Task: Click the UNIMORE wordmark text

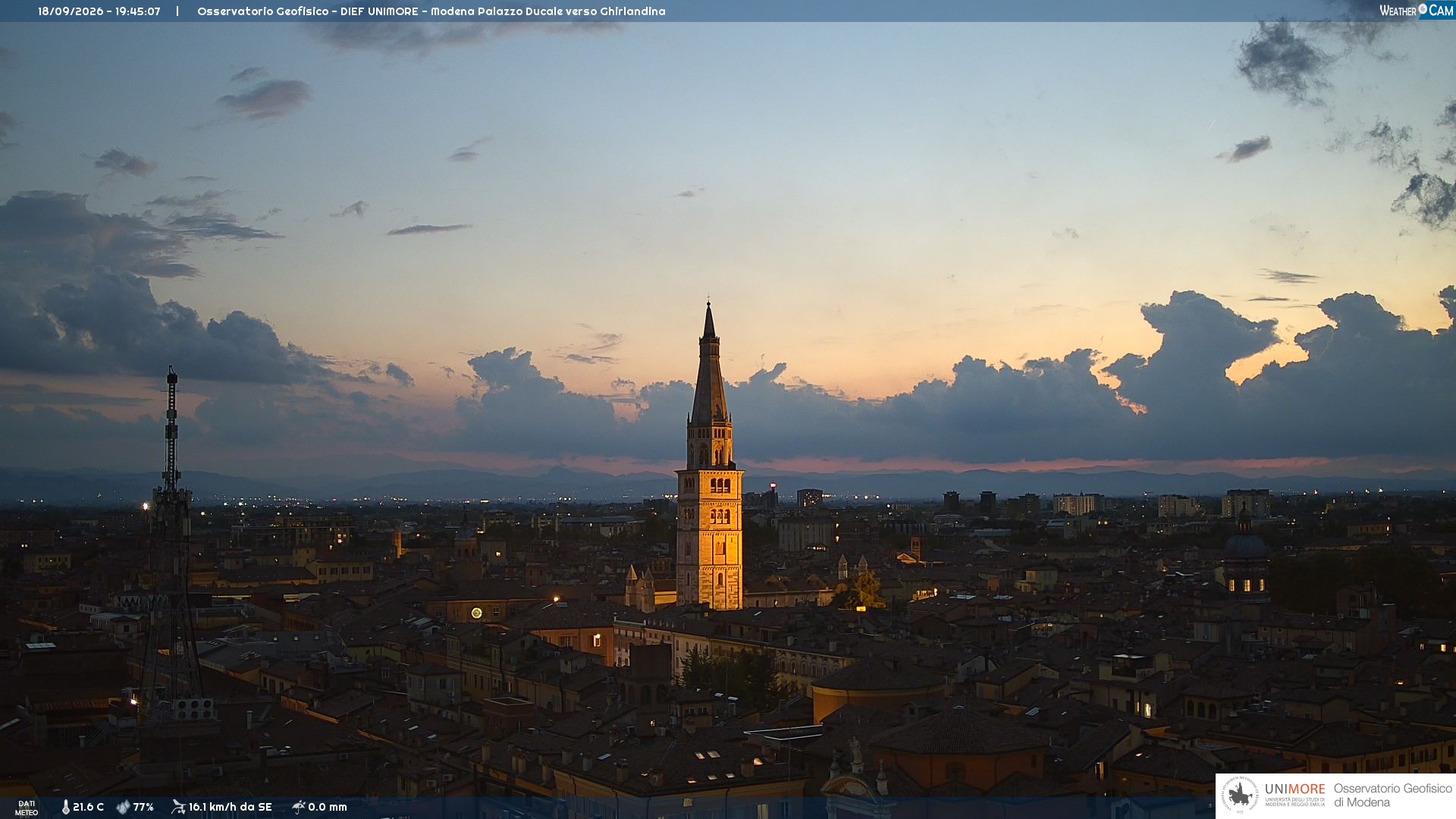Action: coord(1294,789)
